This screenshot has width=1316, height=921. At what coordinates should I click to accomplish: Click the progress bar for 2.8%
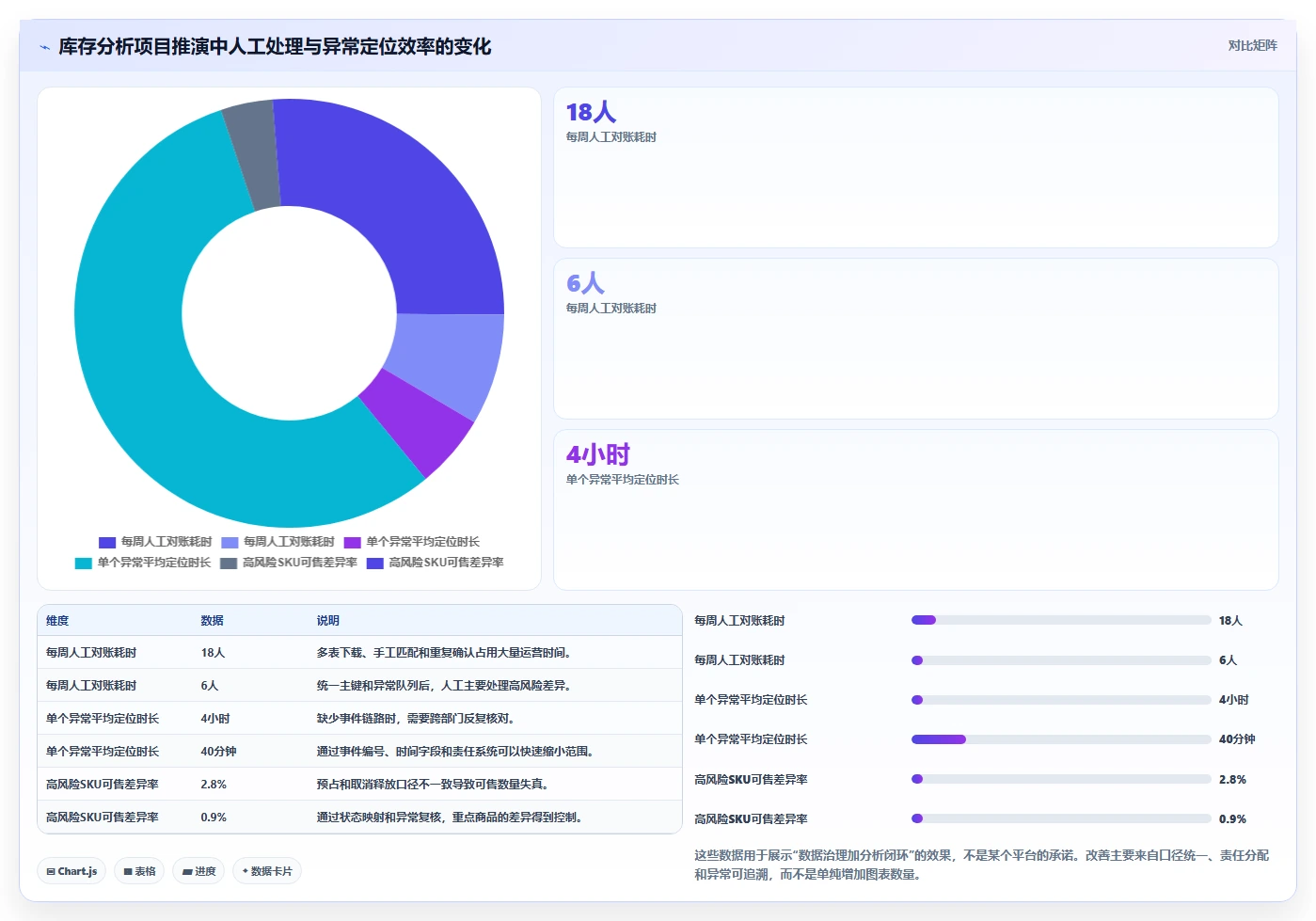(1061, 779)
